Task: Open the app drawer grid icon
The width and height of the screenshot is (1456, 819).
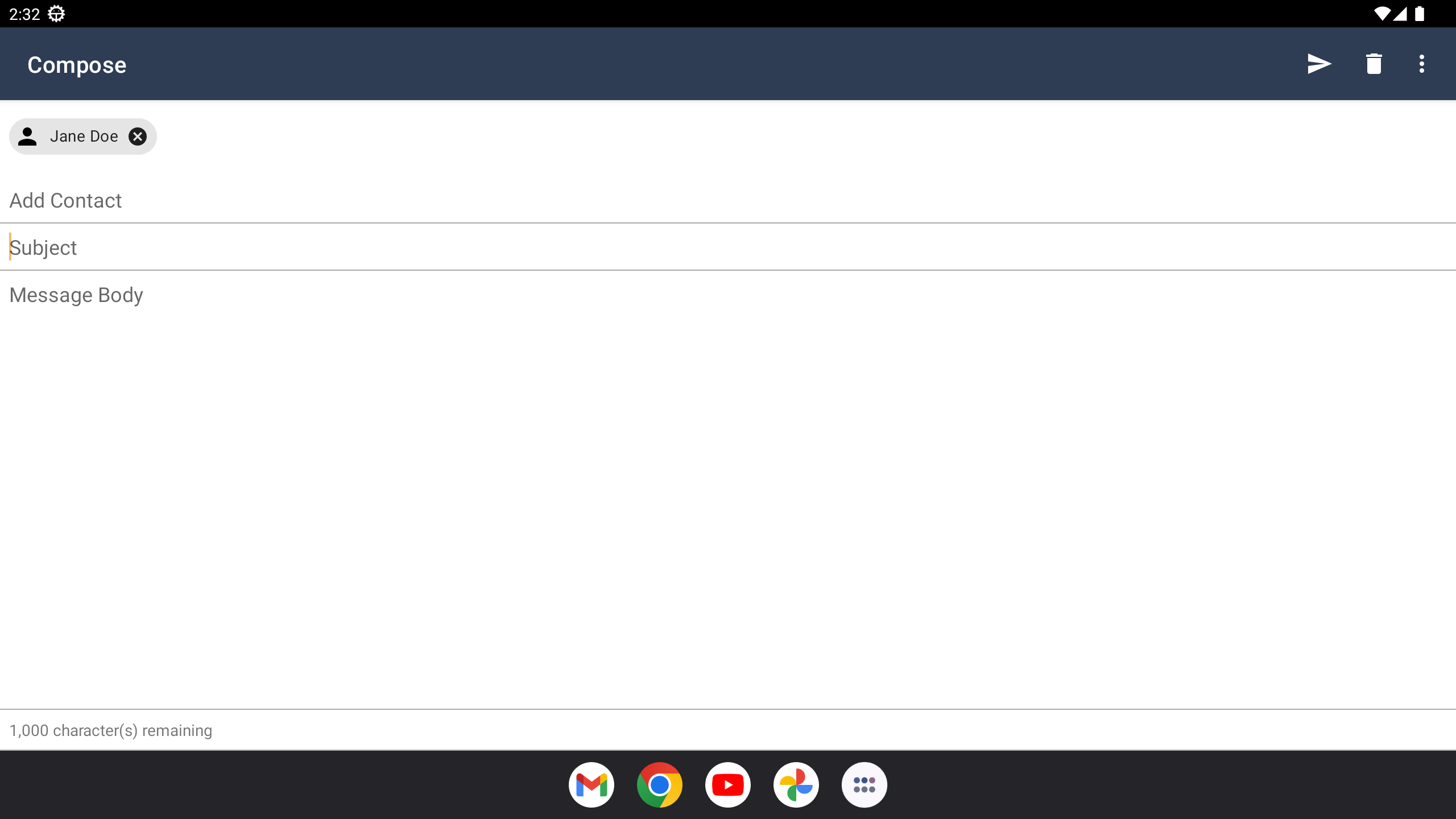Action: click(864, 785)
